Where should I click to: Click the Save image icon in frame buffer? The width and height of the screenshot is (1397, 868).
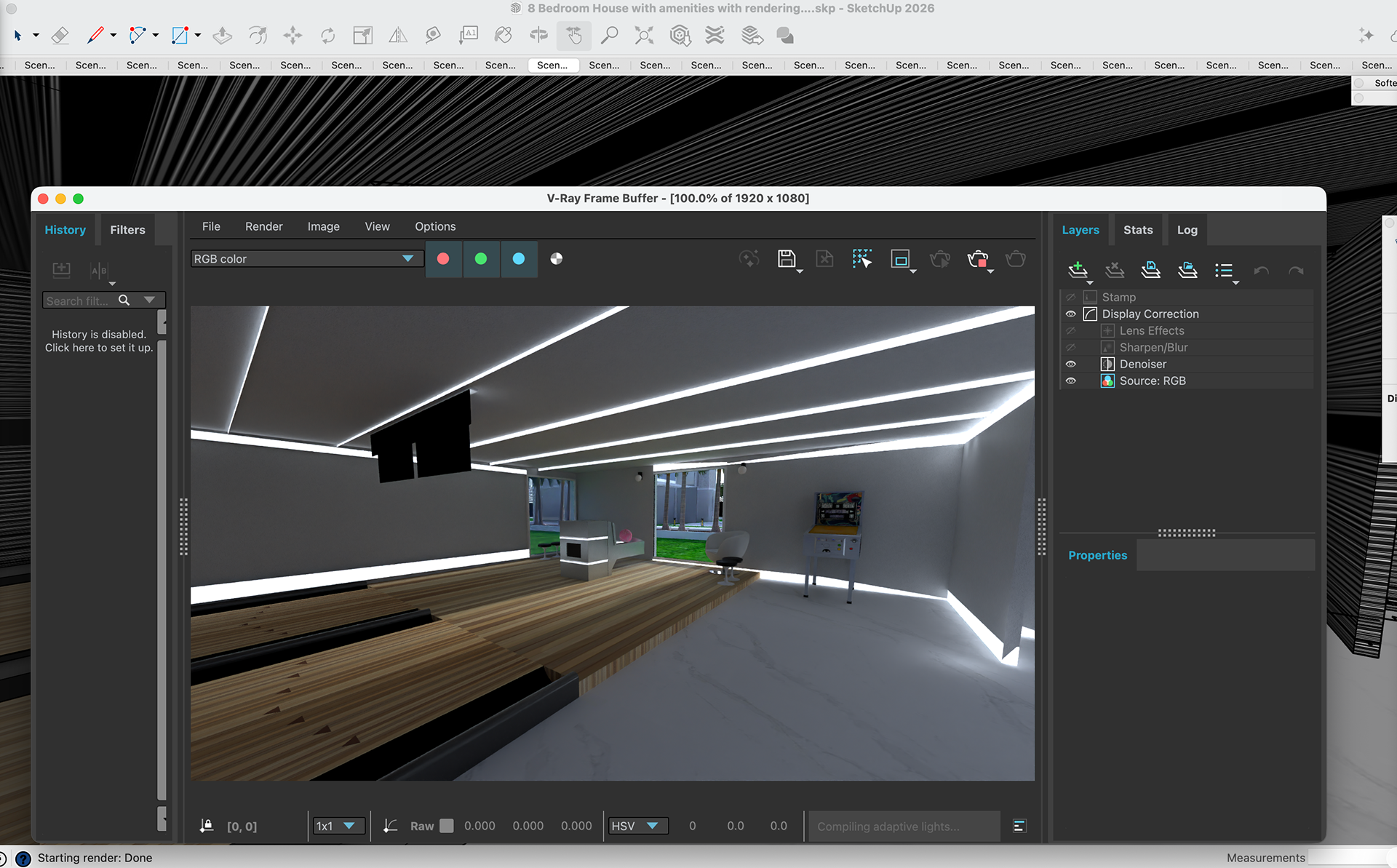[786, 259]
